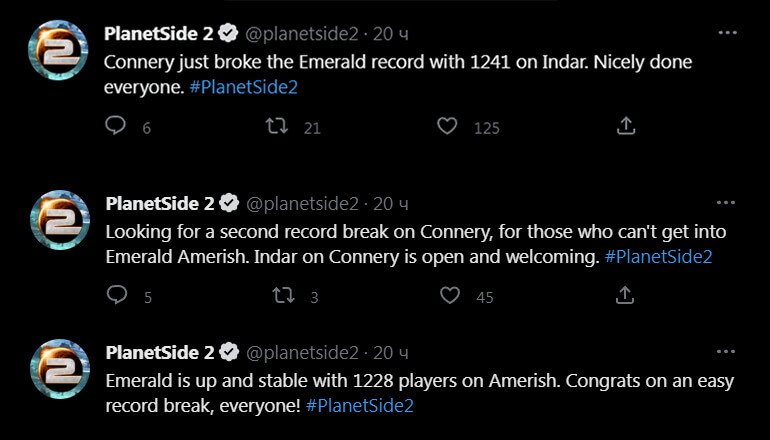Retweet the tweet showing 3 retweets
The image size is (770, 440).
pos(283,296)
